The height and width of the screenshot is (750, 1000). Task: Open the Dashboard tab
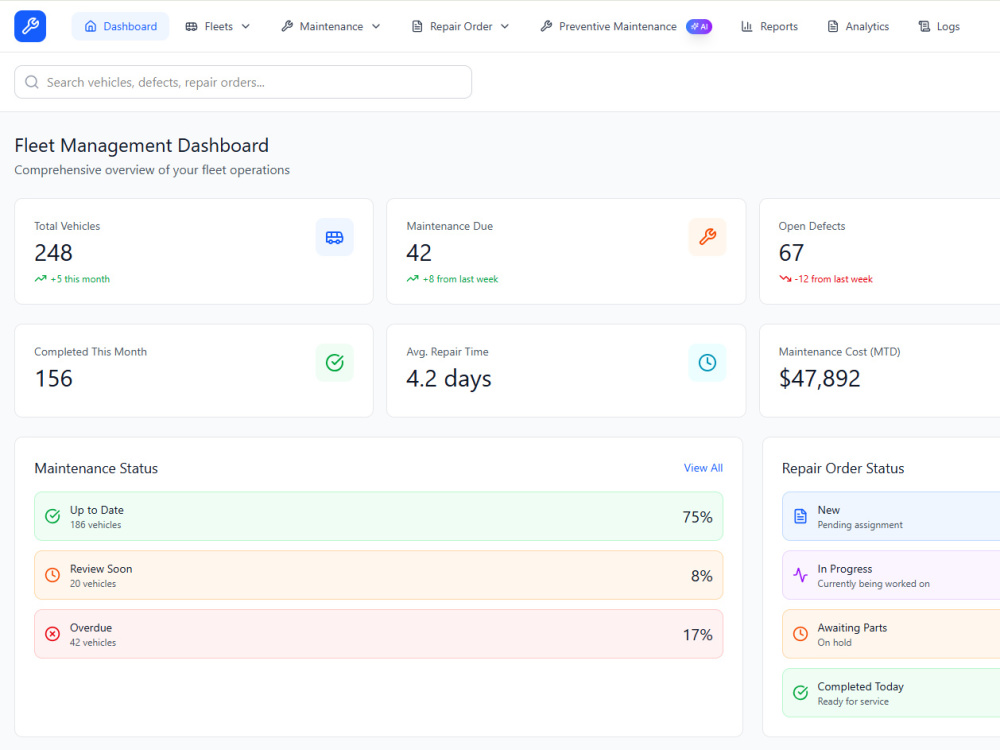point(121,26)
